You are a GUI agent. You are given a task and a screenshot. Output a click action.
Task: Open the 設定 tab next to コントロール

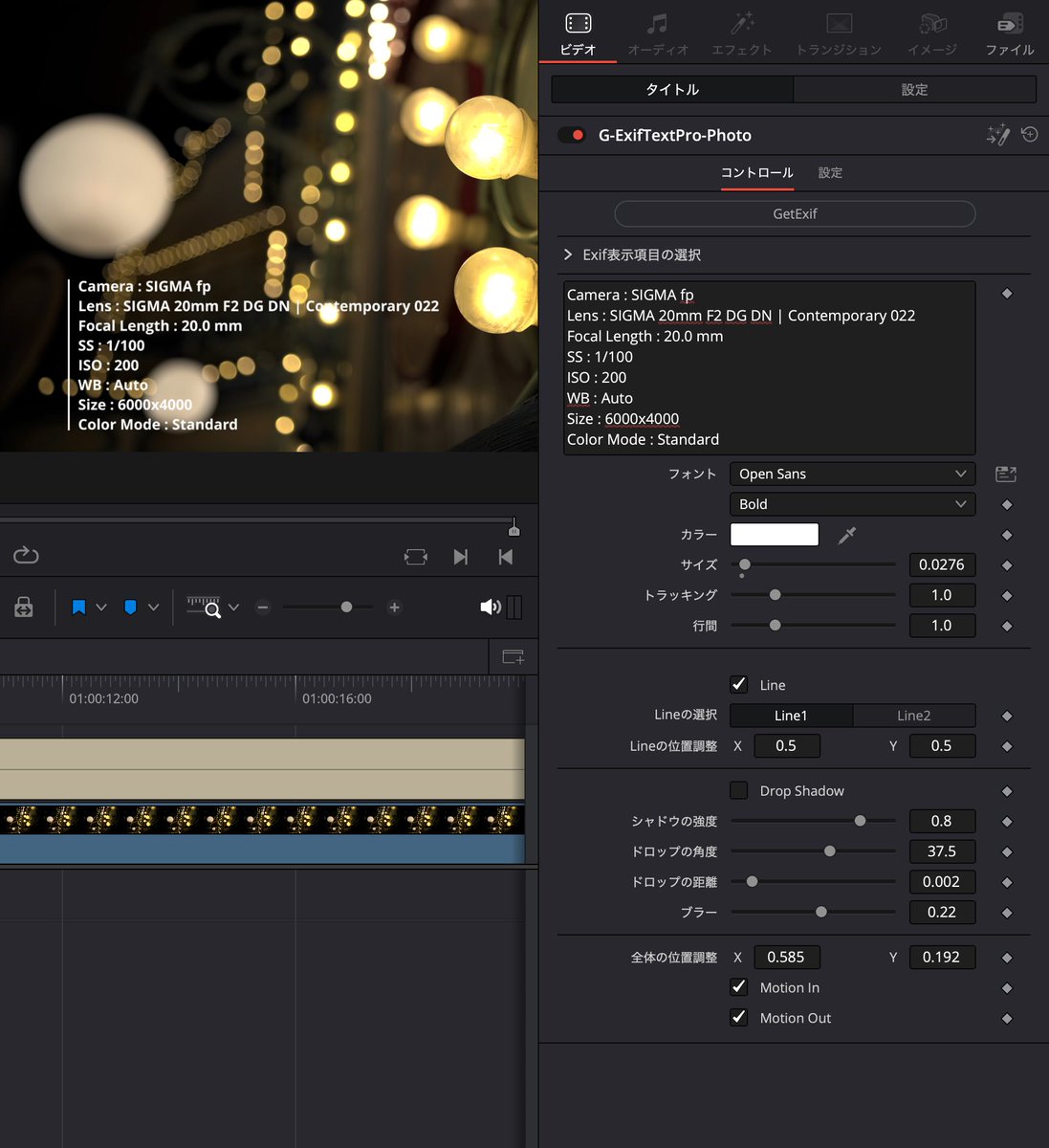tap(829, 173)
